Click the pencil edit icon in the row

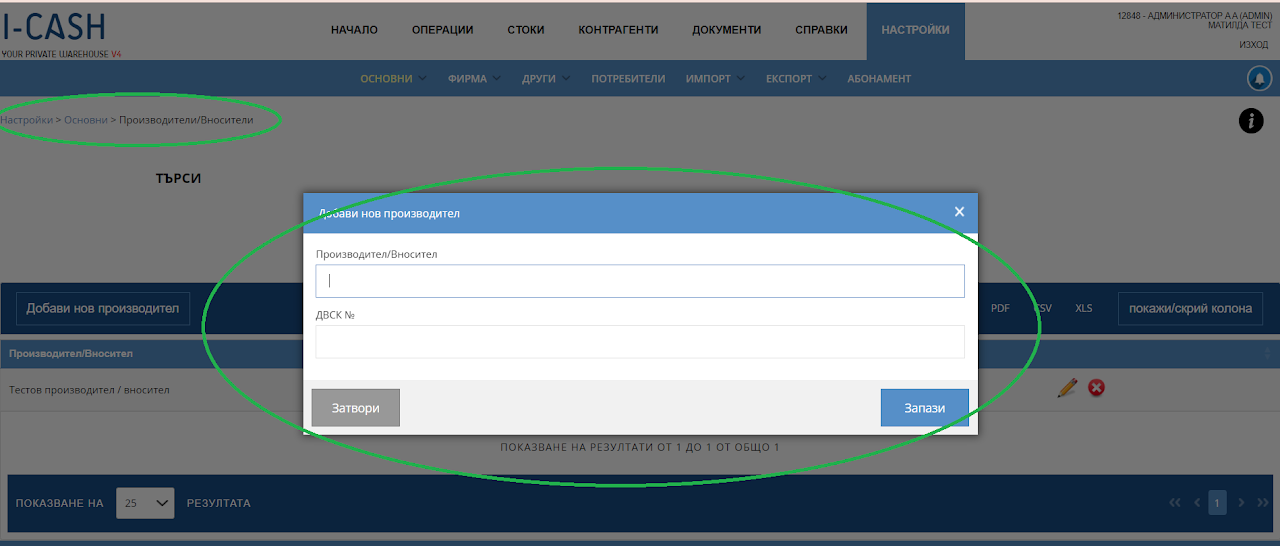pos(1067,388)
